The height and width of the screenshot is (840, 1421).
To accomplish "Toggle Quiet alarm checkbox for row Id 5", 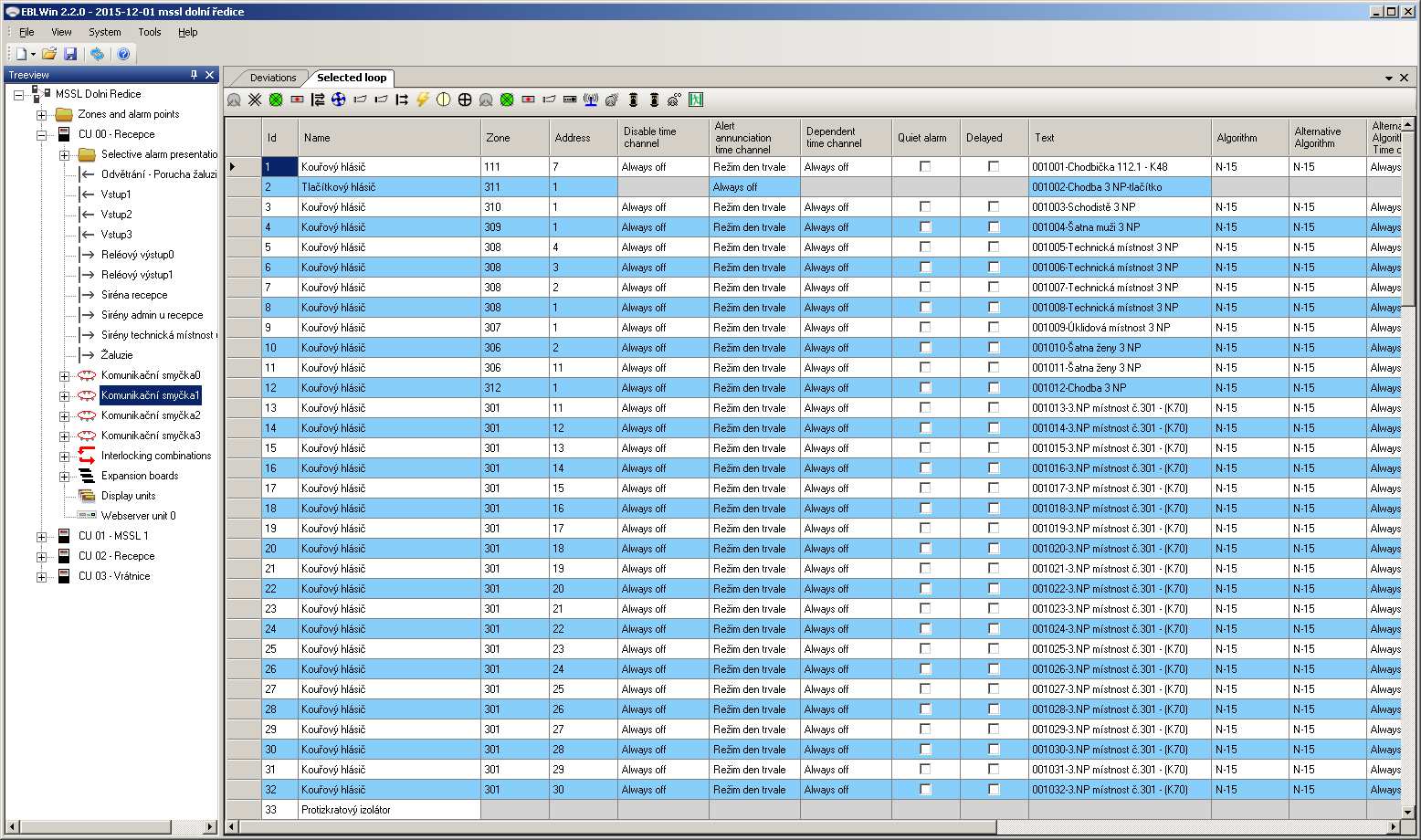I will click(x=925, y=247).
